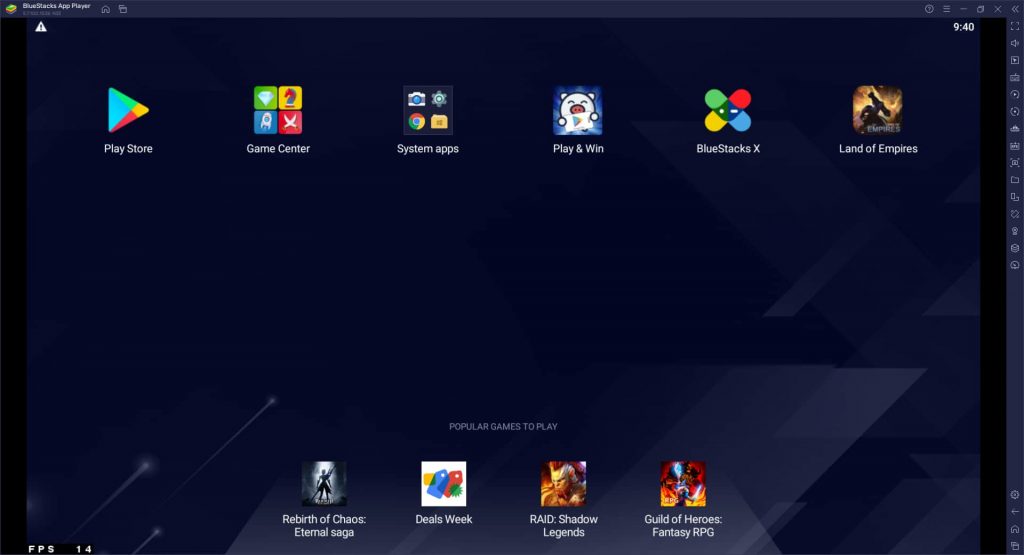Open the game controls keyboard icon
The height and width of the screenshot is (555, 1024).
[1015, 77]
